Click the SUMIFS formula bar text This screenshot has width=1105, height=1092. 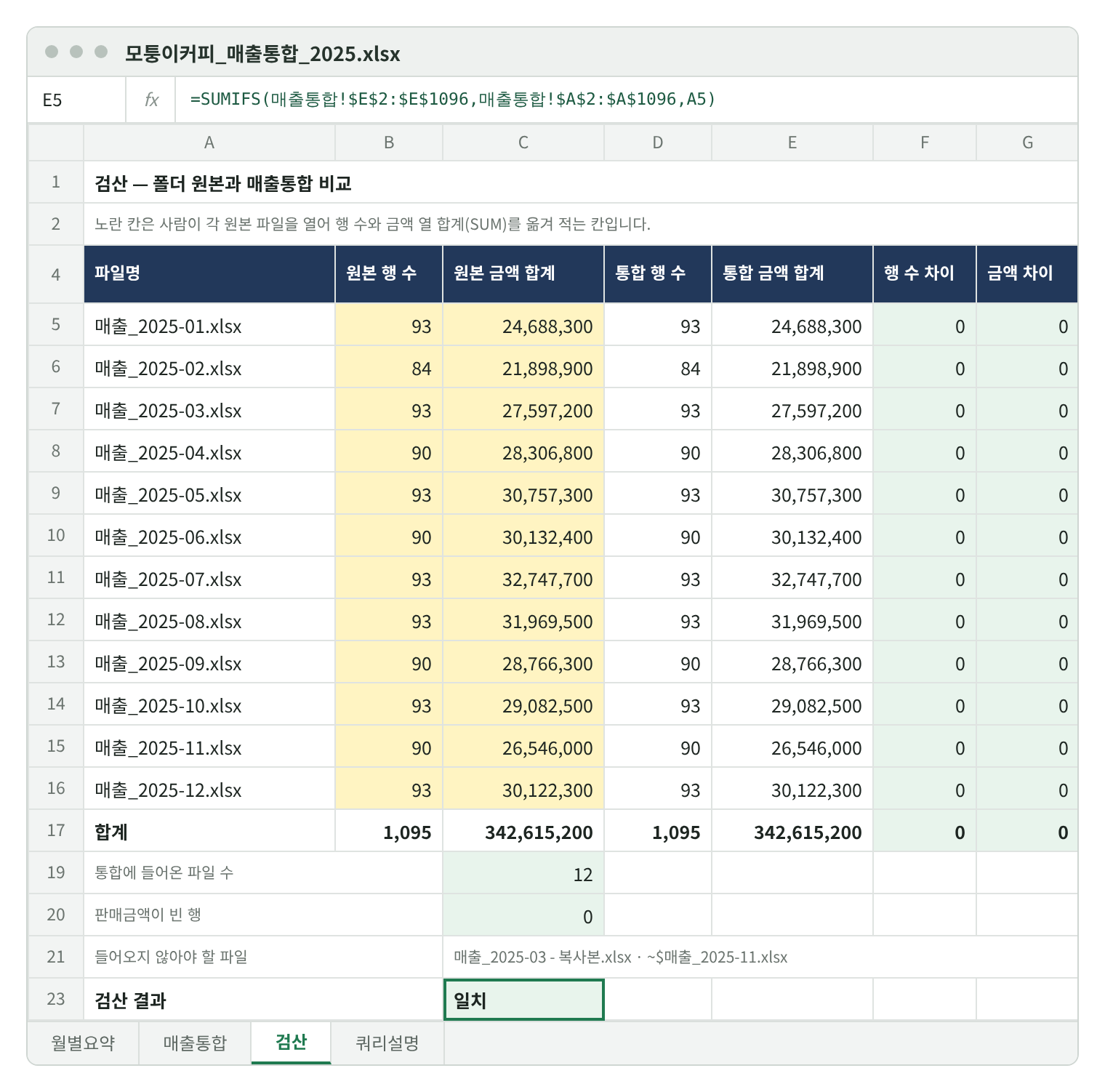click(x=452, y=99)
